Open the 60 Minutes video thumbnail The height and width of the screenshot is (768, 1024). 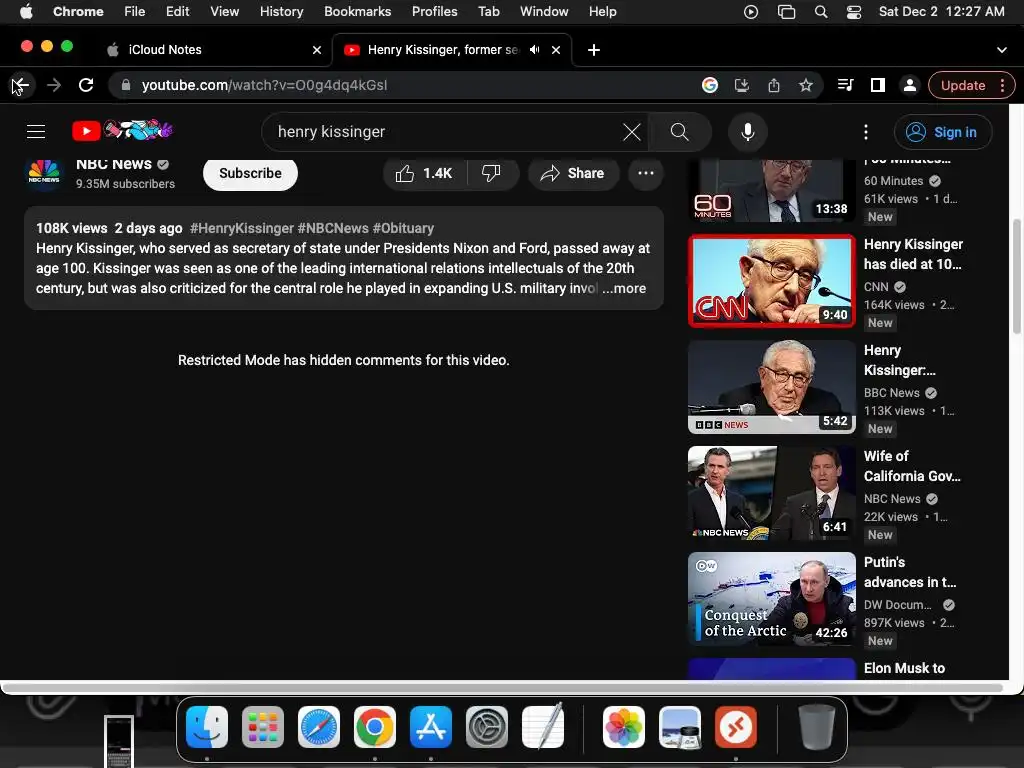[772, 191]
